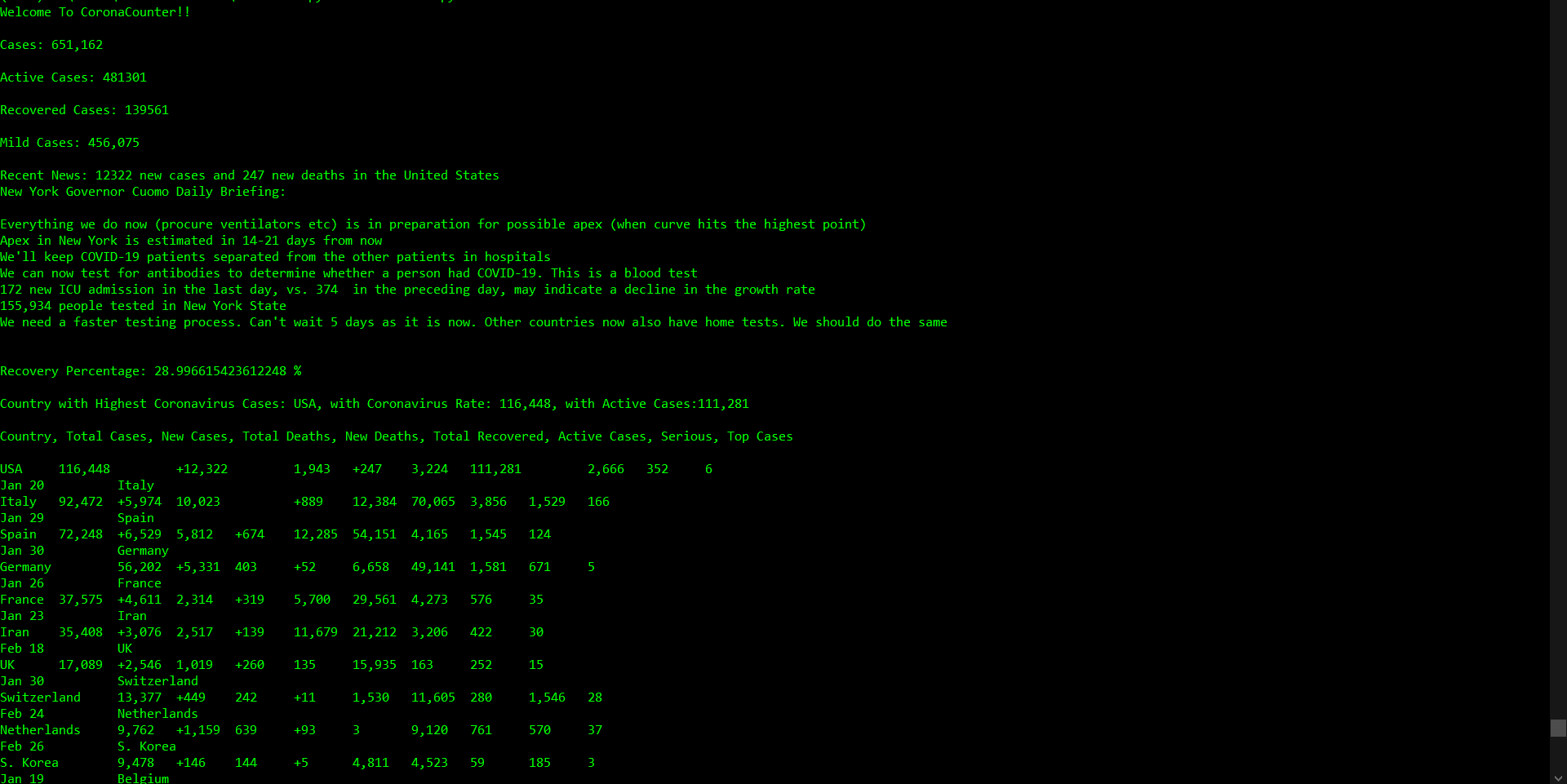Click 'We can now test for antibodies' line

coord(349,273)
